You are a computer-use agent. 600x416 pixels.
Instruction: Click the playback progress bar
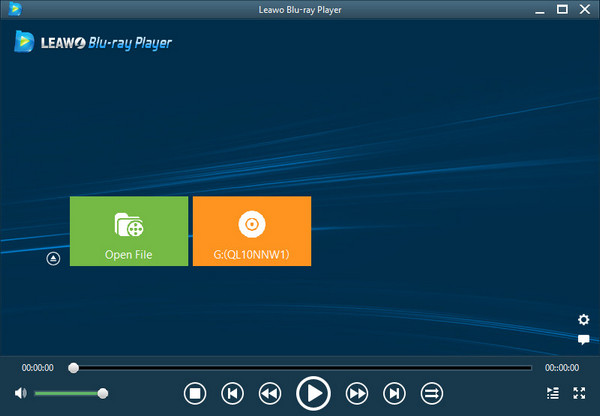(x=300, y=368)
